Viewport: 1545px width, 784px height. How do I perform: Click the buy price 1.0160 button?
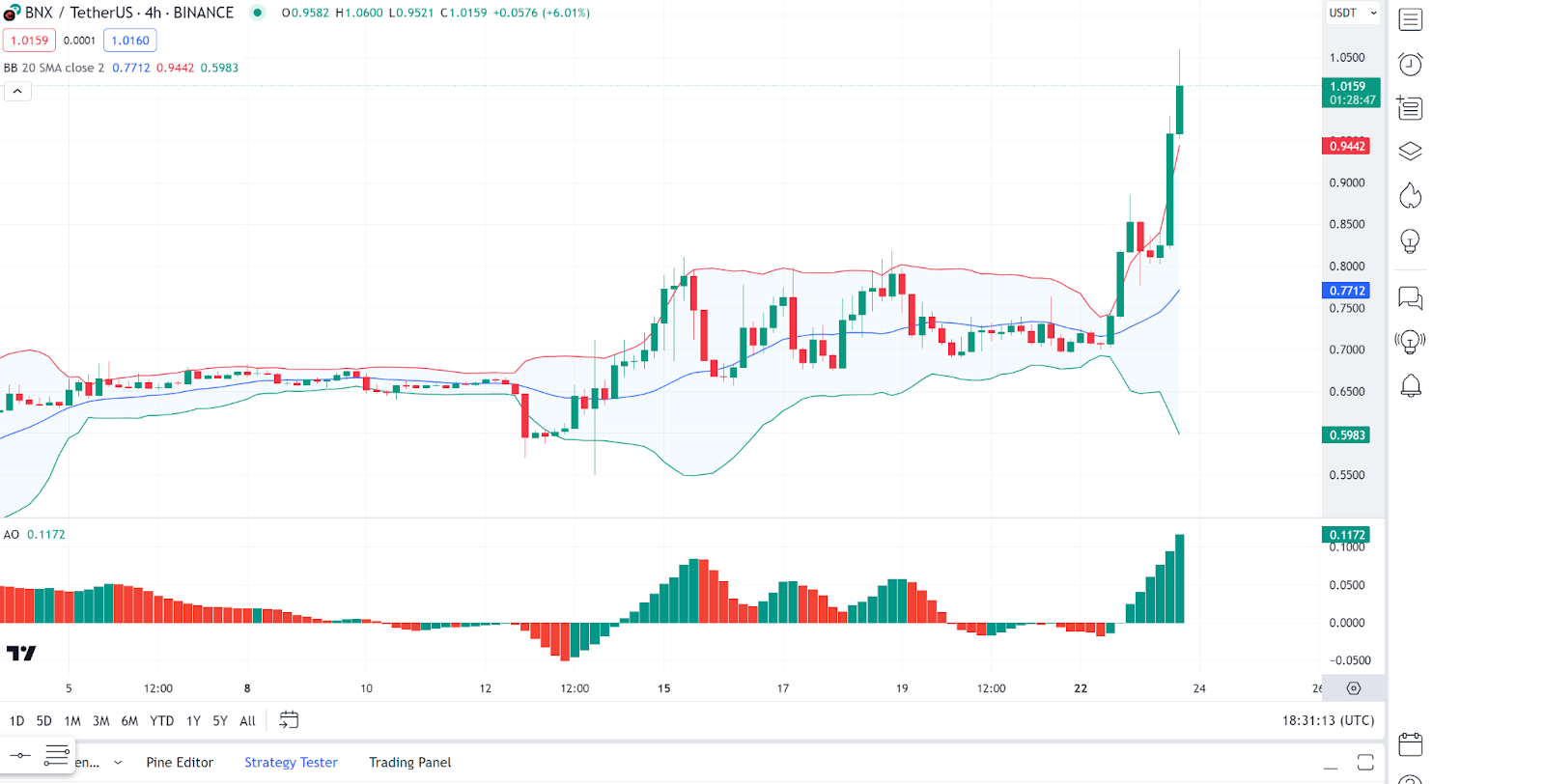pos(130,41)
